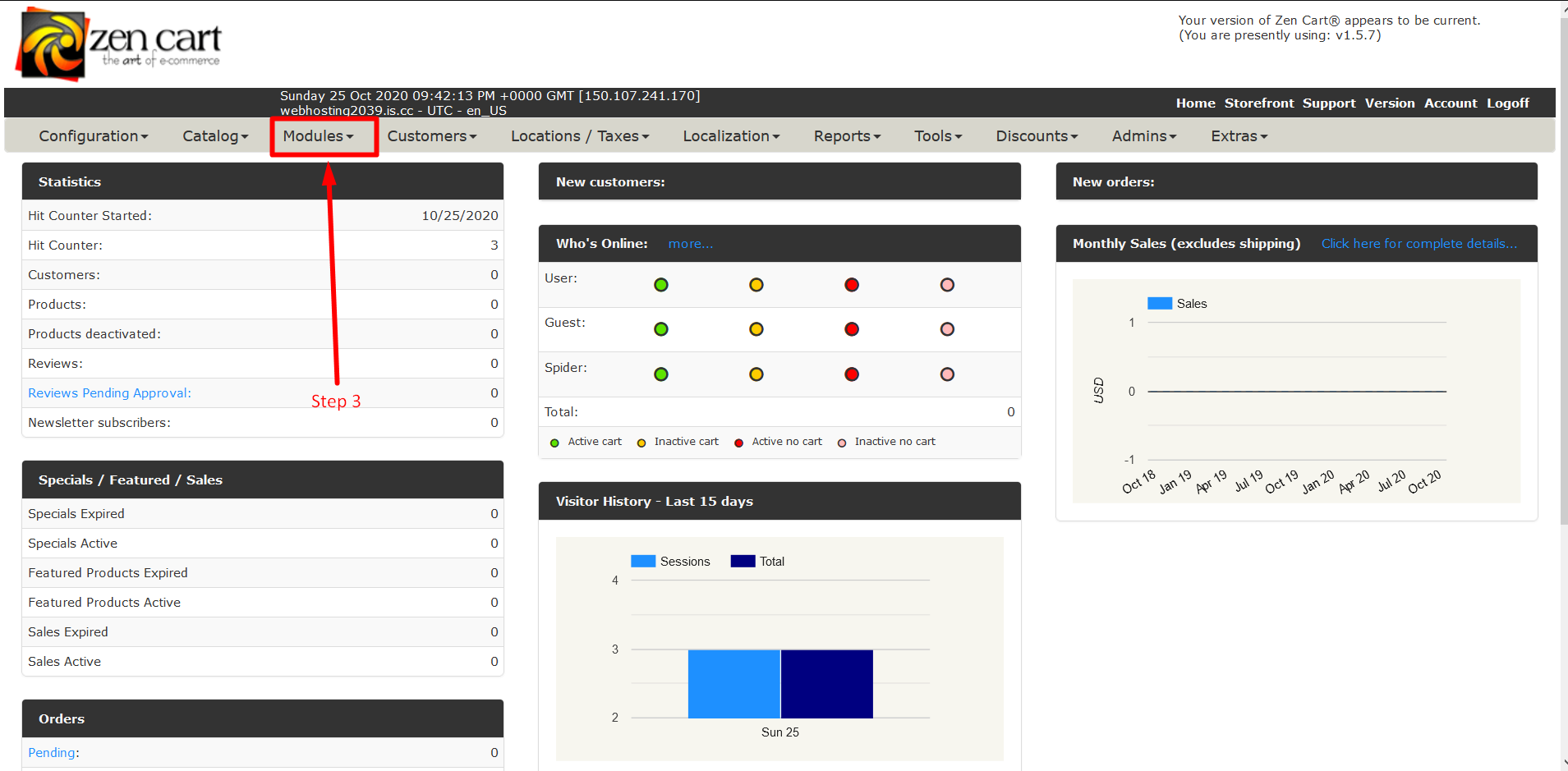Screen dimensions: 1568x771
Task: Toggle the Sales legend swatch in monthly chart
Action: tap(1160, 304)
